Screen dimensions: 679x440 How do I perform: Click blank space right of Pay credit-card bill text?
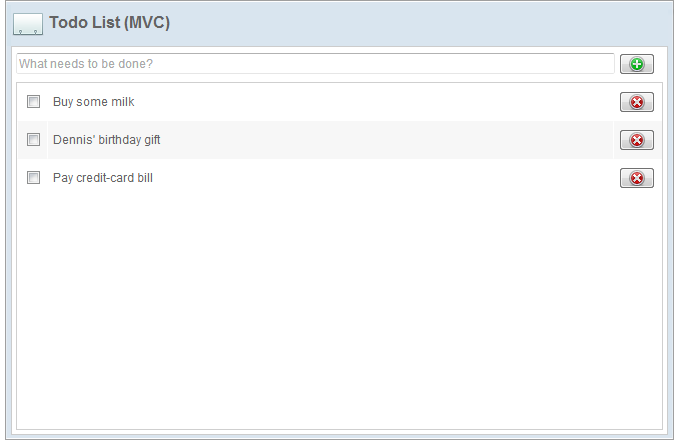coord(380,178)
